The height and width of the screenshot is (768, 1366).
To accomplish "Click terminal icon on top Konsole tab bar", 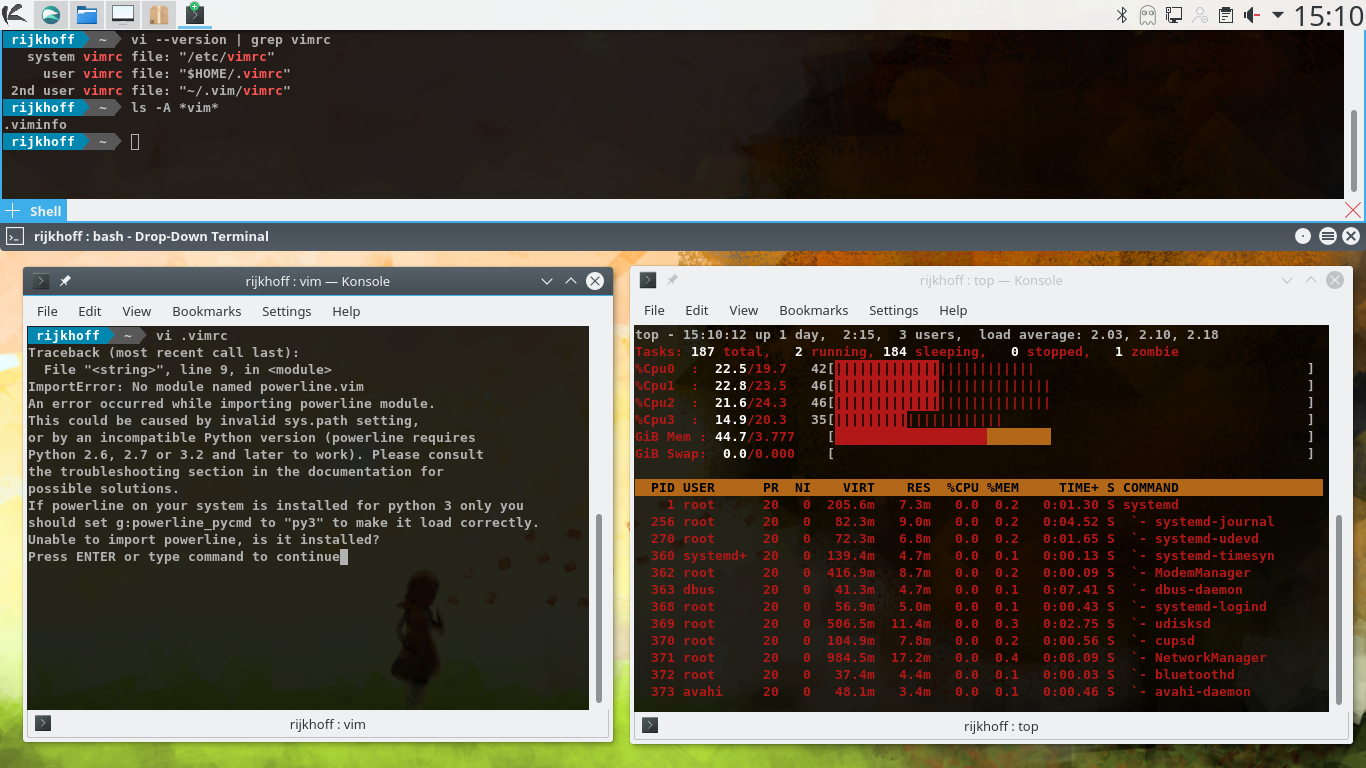I will coord(649,725).
